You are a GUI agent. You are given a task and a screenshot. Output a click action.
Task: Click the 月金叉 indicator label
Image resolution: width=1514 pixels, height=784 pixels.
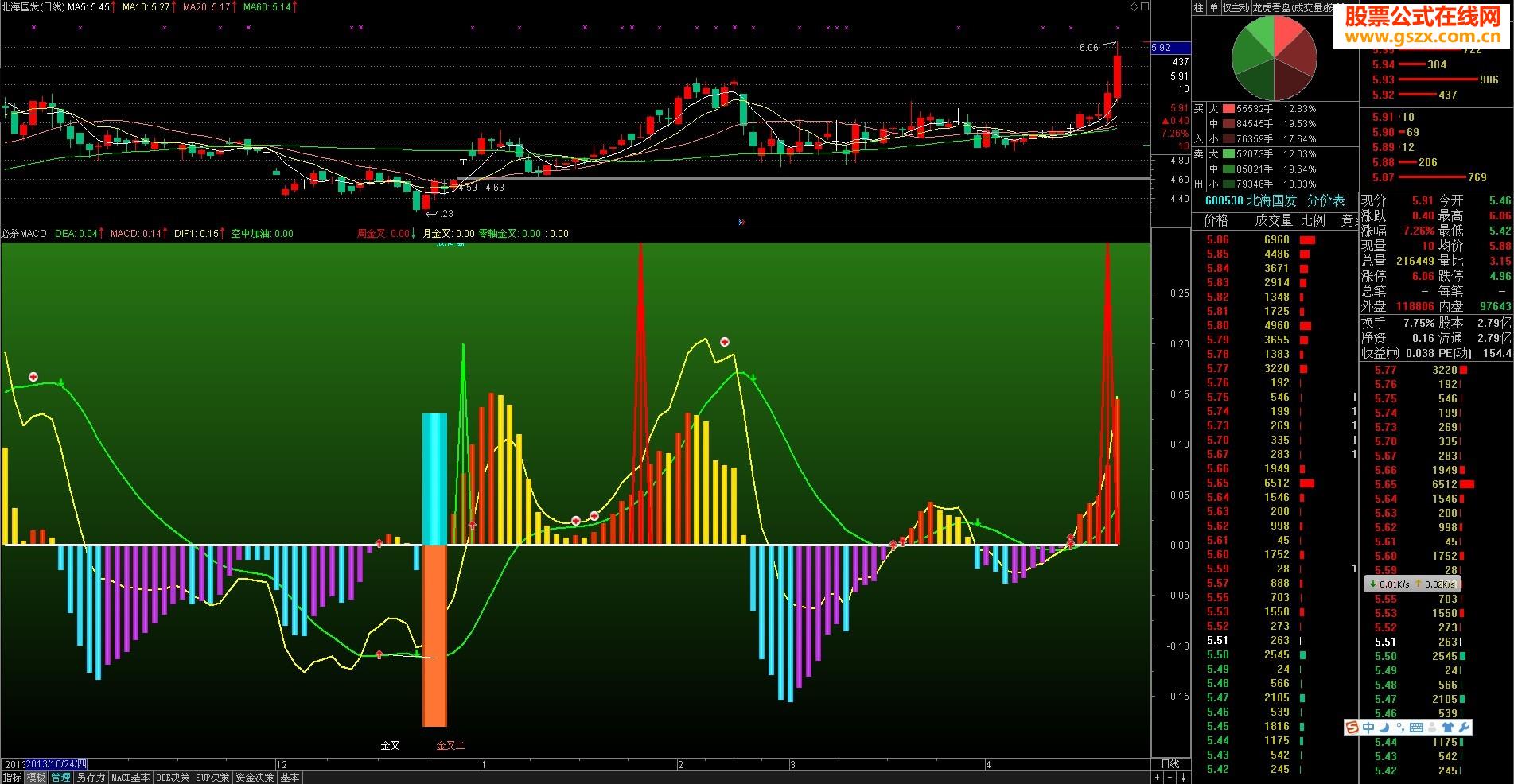coord(449,234)
